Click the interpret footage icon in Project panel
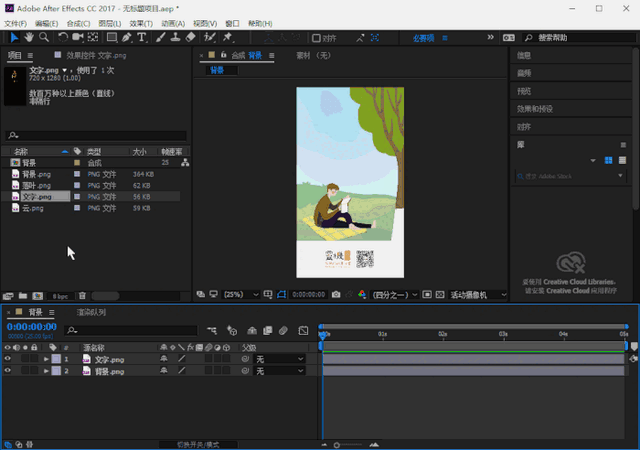Viewport: 640px width, 450px height. 8,296
